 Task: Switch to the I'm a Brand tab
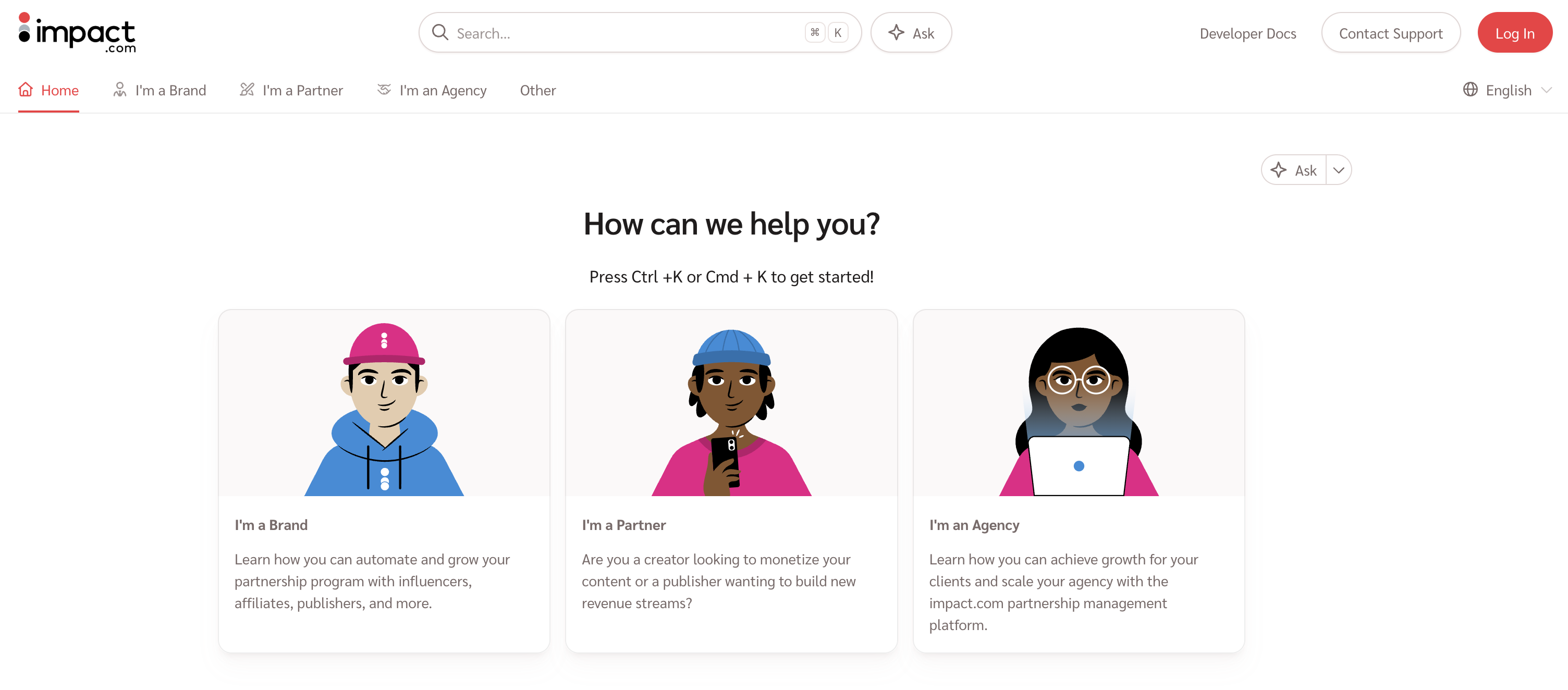point(170,91)
